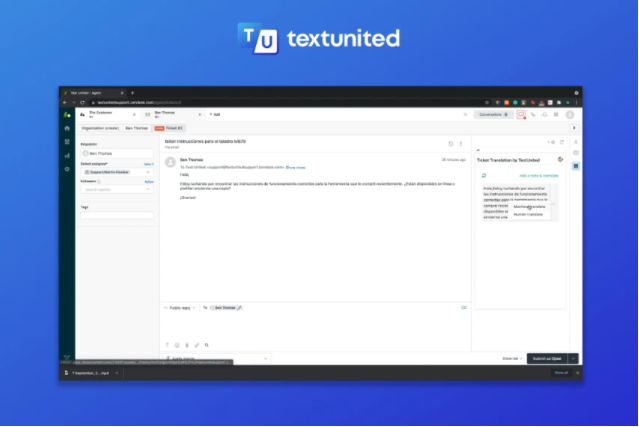Open the Apply macro dropdown

click(x=216, y=359)
